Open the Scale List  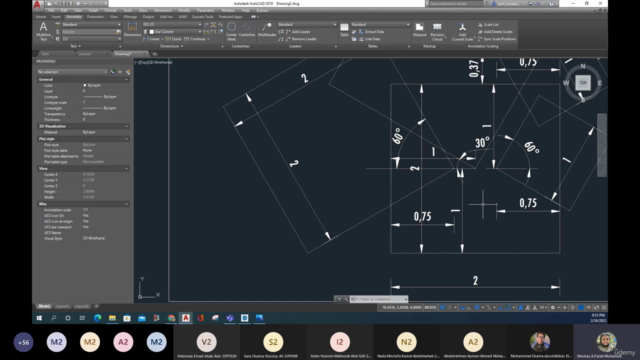pos(488,25)
